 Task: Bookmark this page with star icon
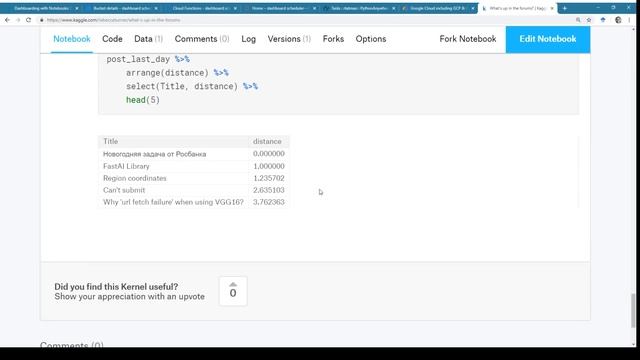coord(589,20)
